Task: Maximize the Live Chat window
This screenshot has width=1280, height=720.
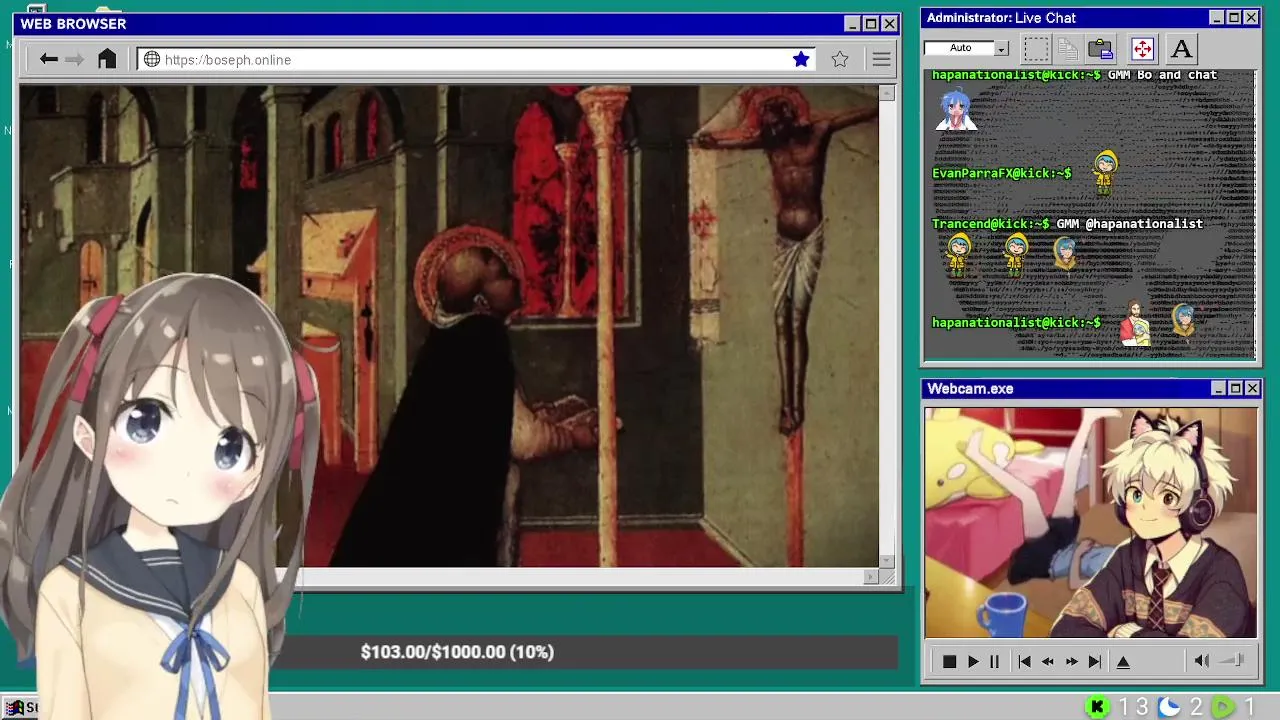Action: click(x=1234, y=18)
